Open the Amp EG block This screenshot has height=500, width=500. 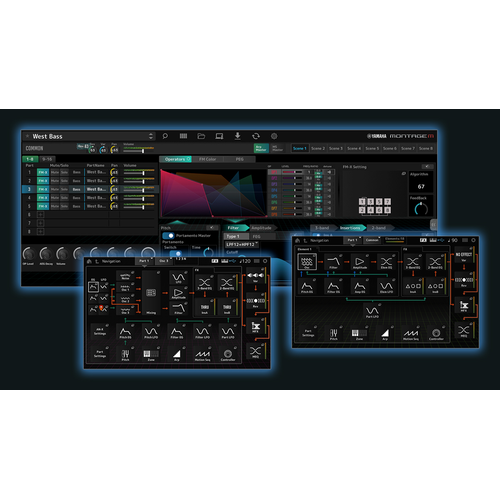coord(359,287)
